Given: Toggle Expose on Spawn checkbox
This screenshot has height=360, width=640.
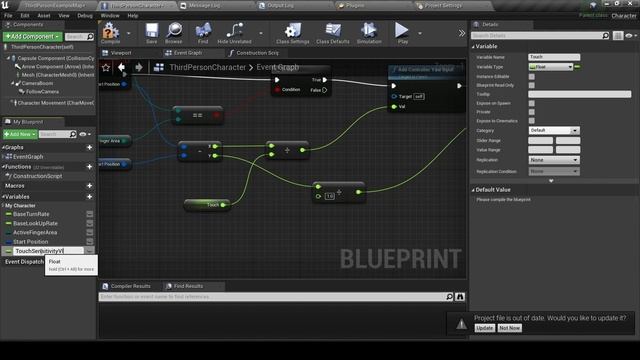Looking at the screenshot, I should click(531, 103).
